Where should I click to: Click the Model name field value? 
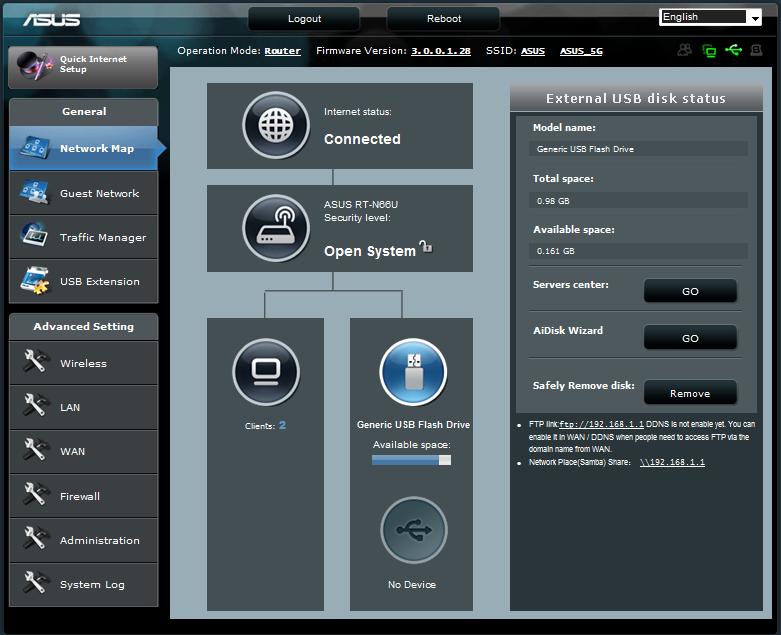click(x=638, y=149)
